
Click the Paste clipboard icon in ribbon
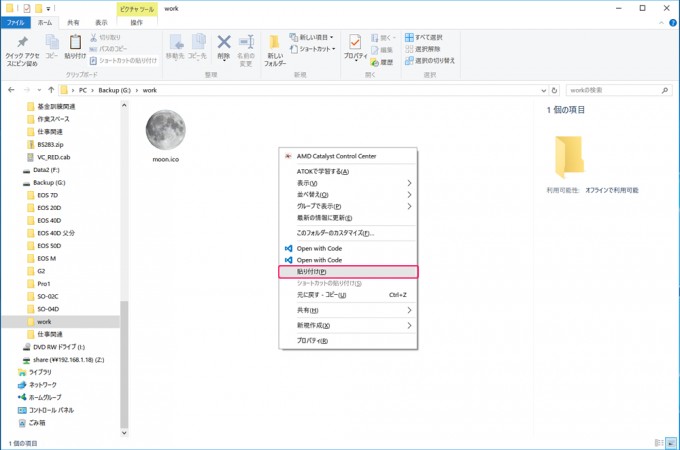coord(75,42)
